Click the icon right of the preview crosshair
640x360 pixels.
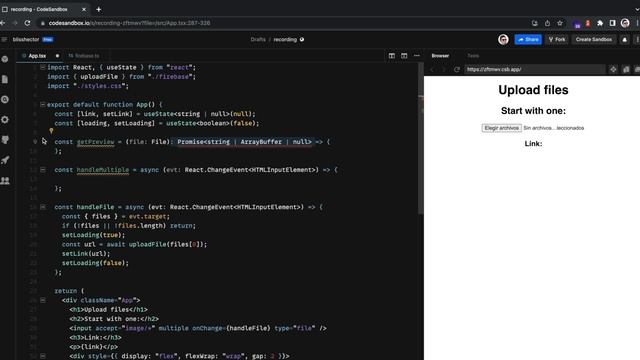626,70
